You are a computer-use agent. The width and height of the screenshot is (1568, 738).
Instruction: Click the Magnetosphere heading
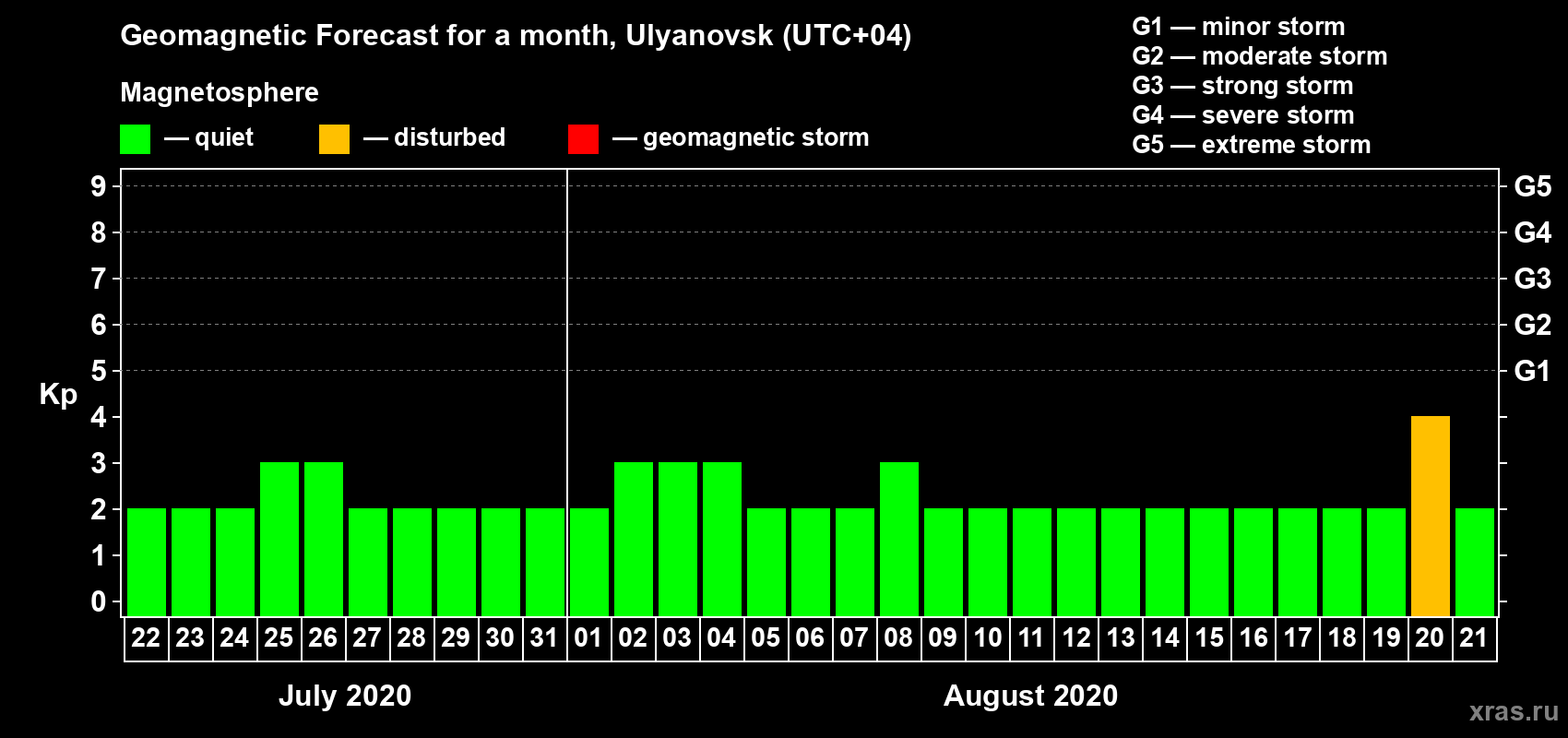coord(220,92)
